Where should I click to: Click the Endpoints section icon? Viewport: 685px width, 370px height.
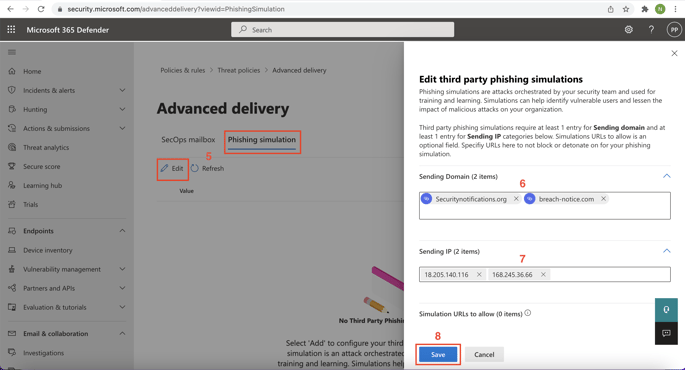point(12,231)
